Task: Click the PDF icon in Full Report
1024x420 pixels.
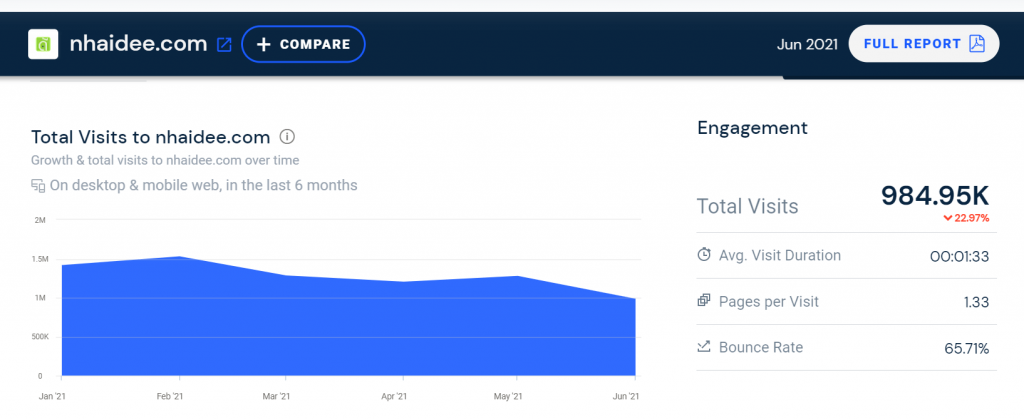Action: pyautogui.click(x=976, y=44)
